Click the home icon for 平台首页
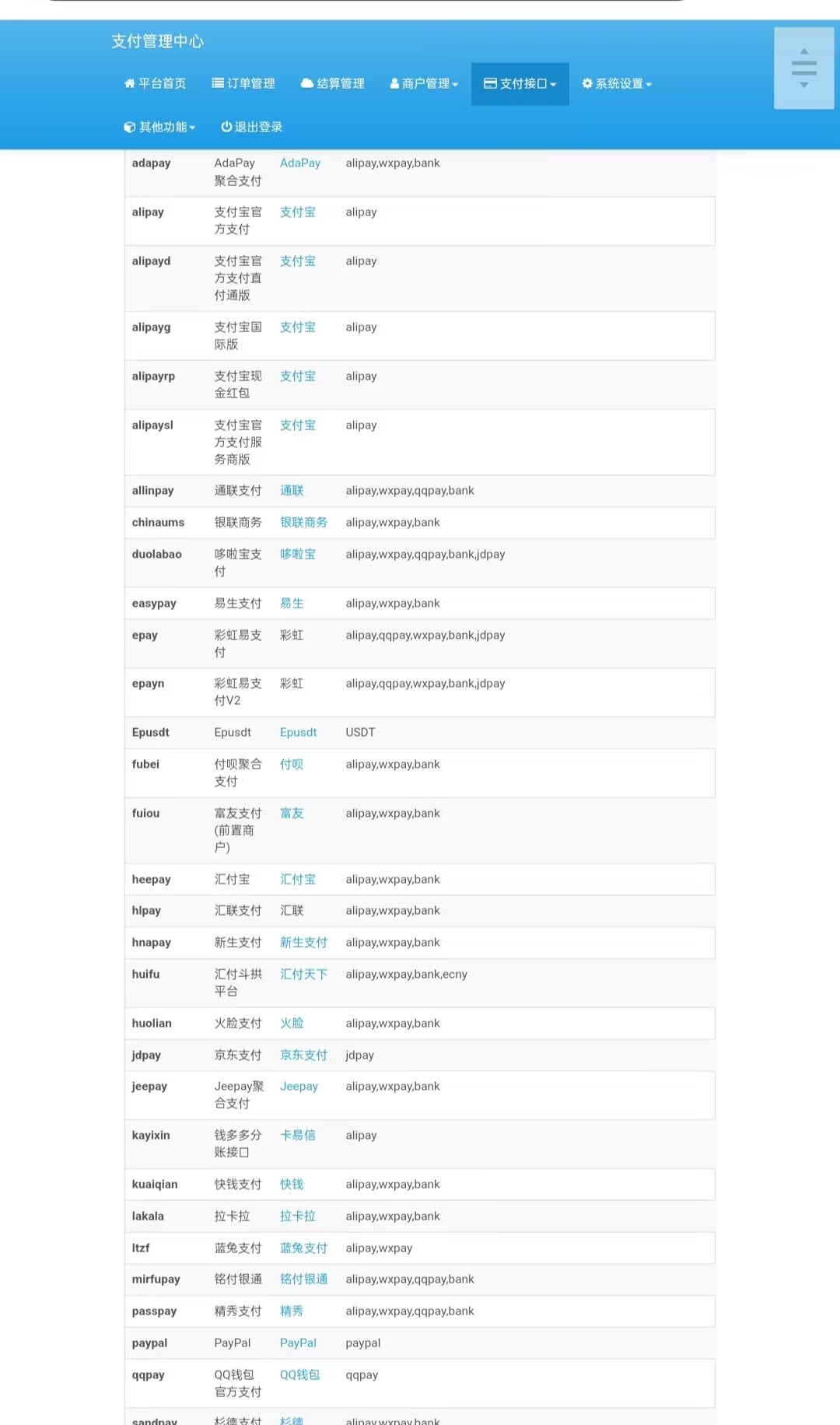 pos(129,83)
